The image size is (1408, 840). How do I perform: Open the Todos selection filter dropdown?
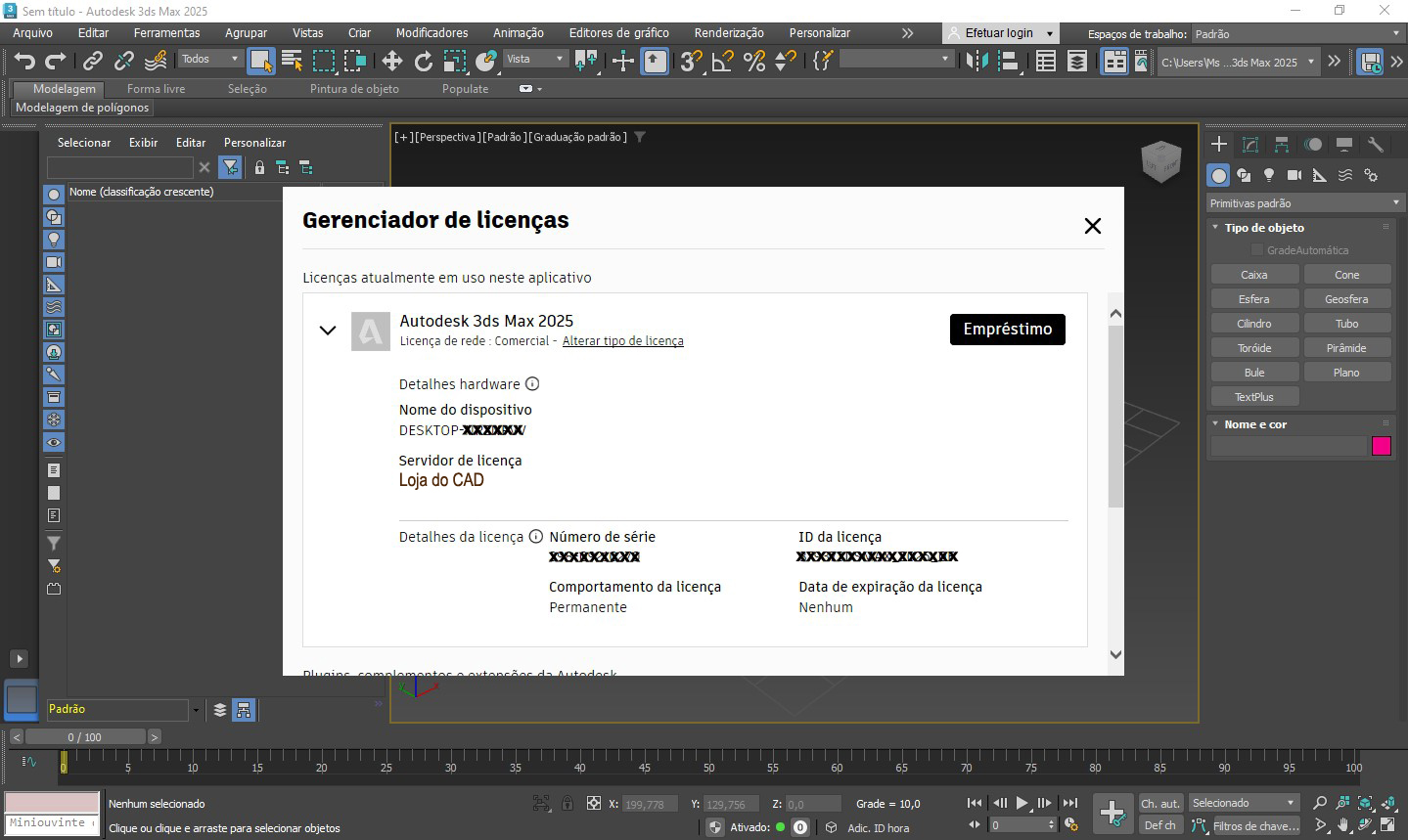coord(209,59)
